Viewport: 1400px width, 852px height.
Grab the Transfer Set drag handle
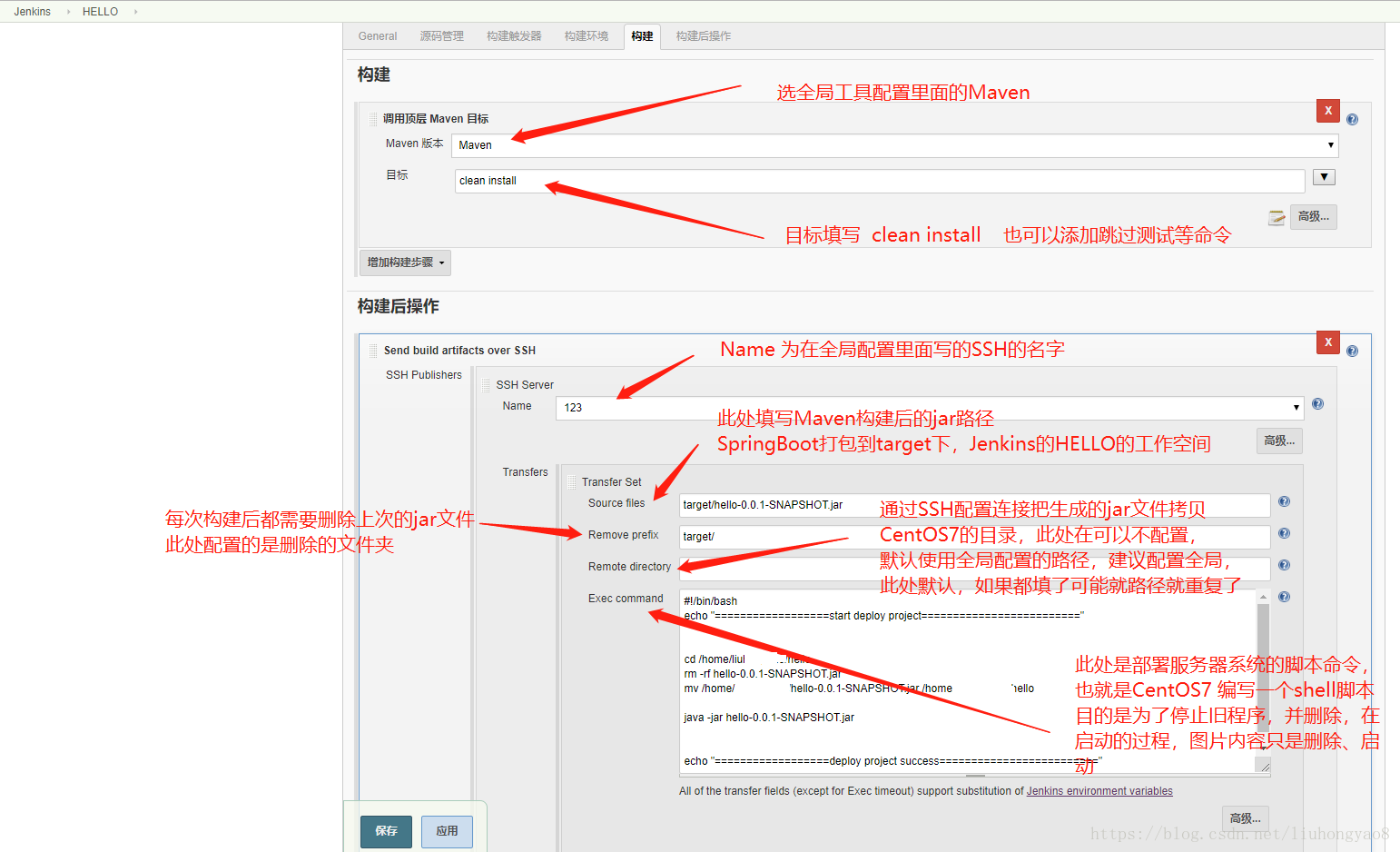[572, 482]
